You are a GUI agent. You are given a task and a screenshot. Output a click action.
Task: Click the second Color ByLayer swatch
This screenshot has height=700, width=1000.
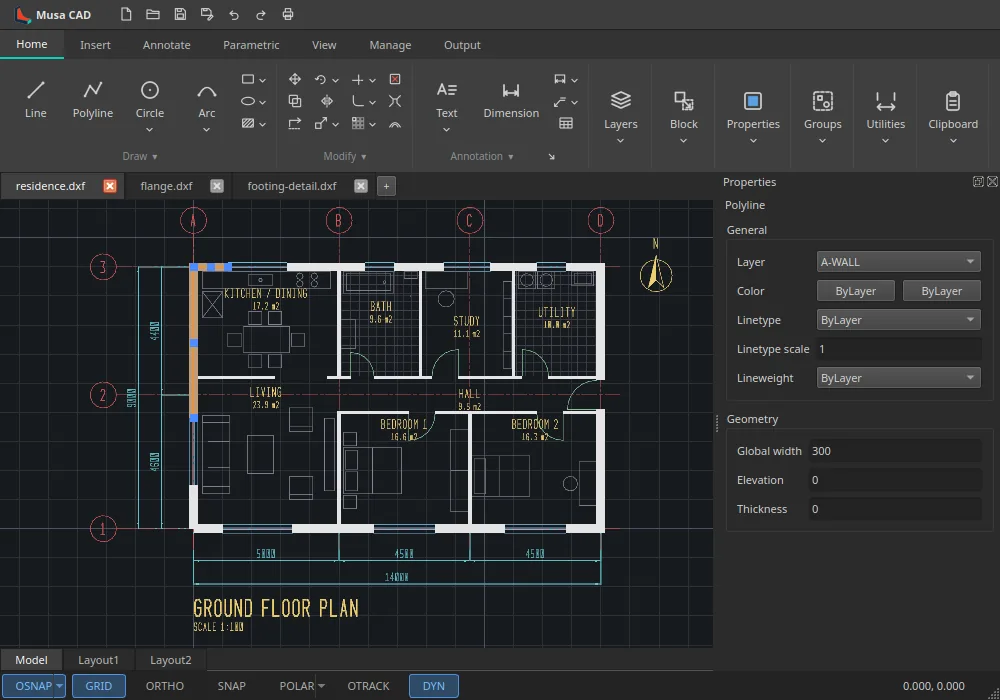(x=942, y=291)
